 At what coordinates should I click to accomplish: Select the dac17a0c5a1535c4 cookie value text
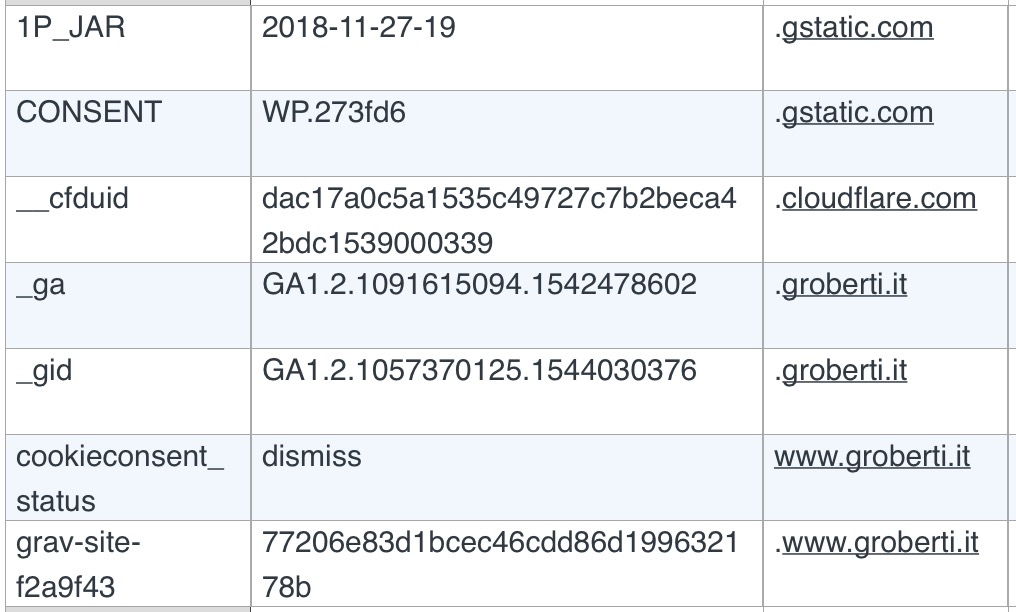tap(499, 221)
